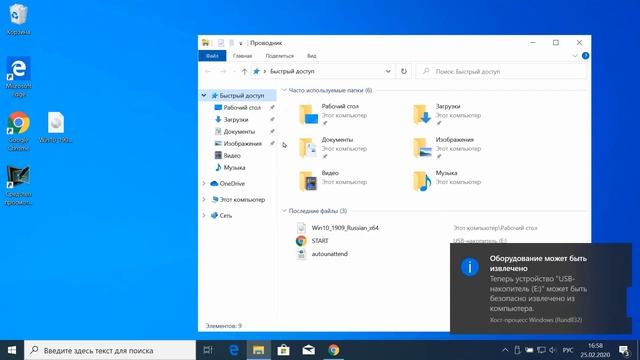Expand the Сеть tree node

coord(204,216)
